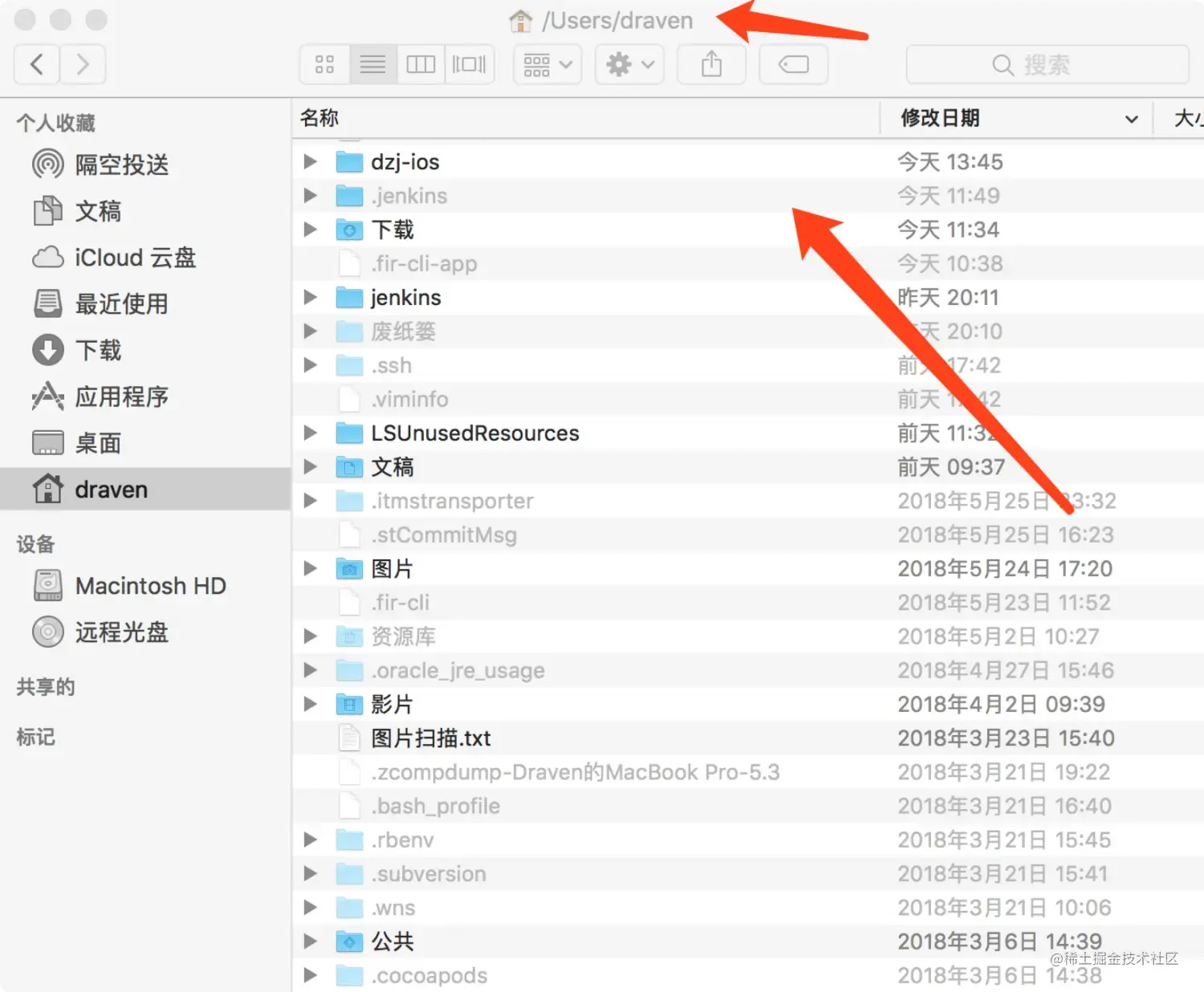Select the .oracle_jre_usage folder name
Screen dimensions: 1204x992
[458, 671]
